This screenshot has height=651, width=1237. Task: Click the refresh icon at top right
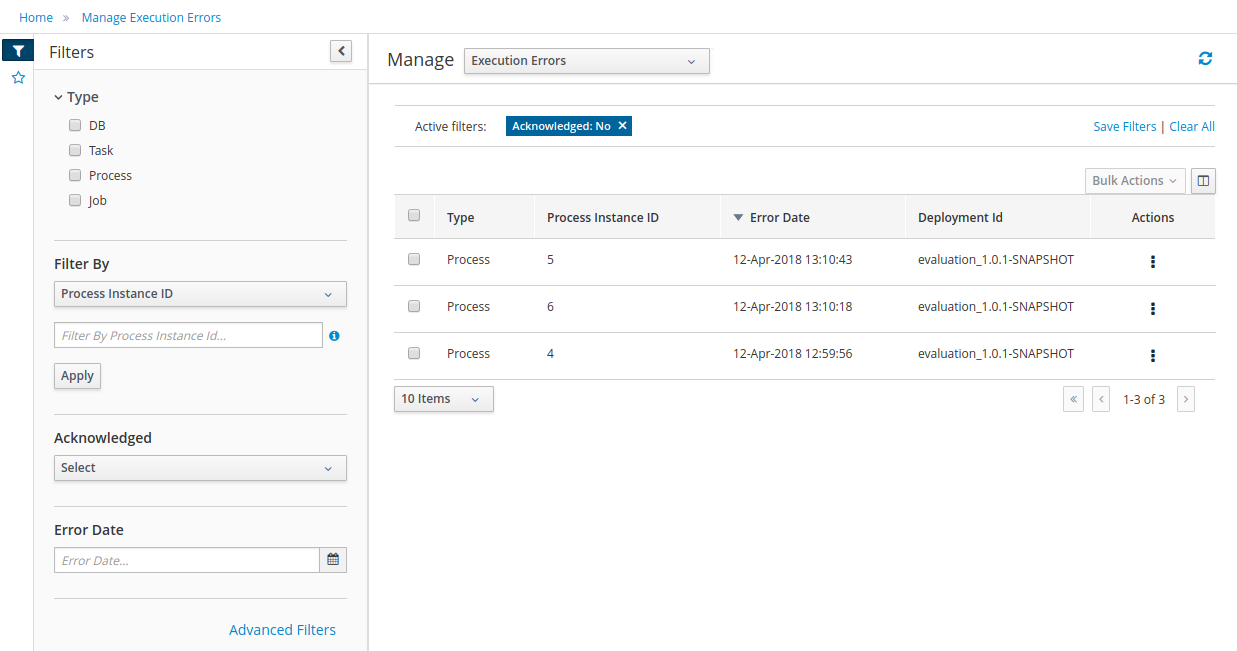coord(1205,59)
